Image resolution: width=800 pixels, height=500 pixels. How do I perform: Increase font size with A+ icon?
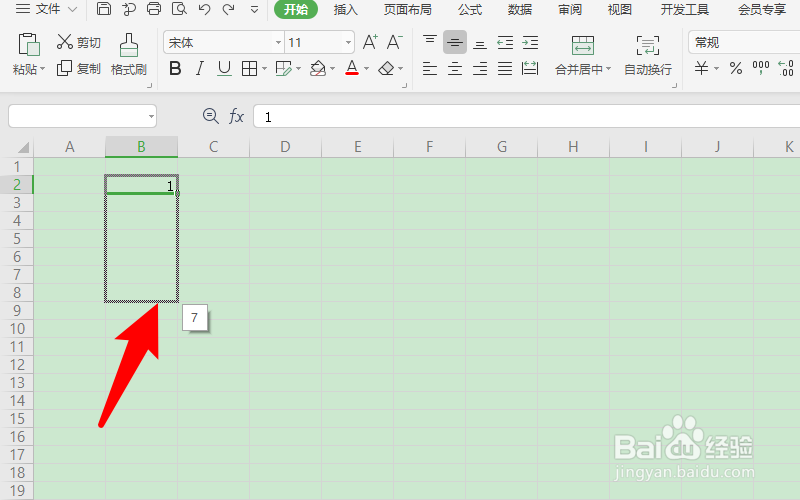(370, 42)
